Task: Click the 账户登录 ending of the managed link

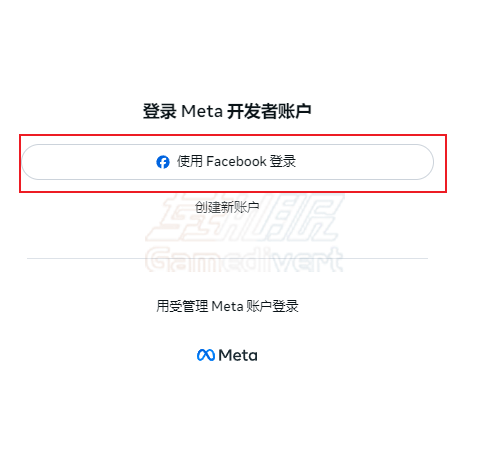Action: click(272, 306)
